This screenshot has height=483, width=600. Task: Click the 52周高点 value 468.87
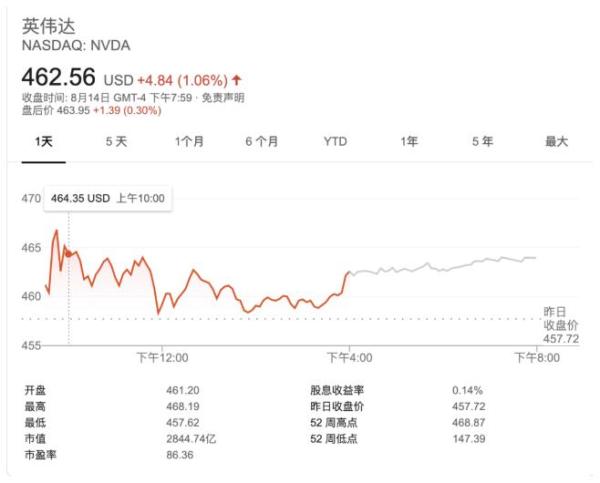pos(467,422)
